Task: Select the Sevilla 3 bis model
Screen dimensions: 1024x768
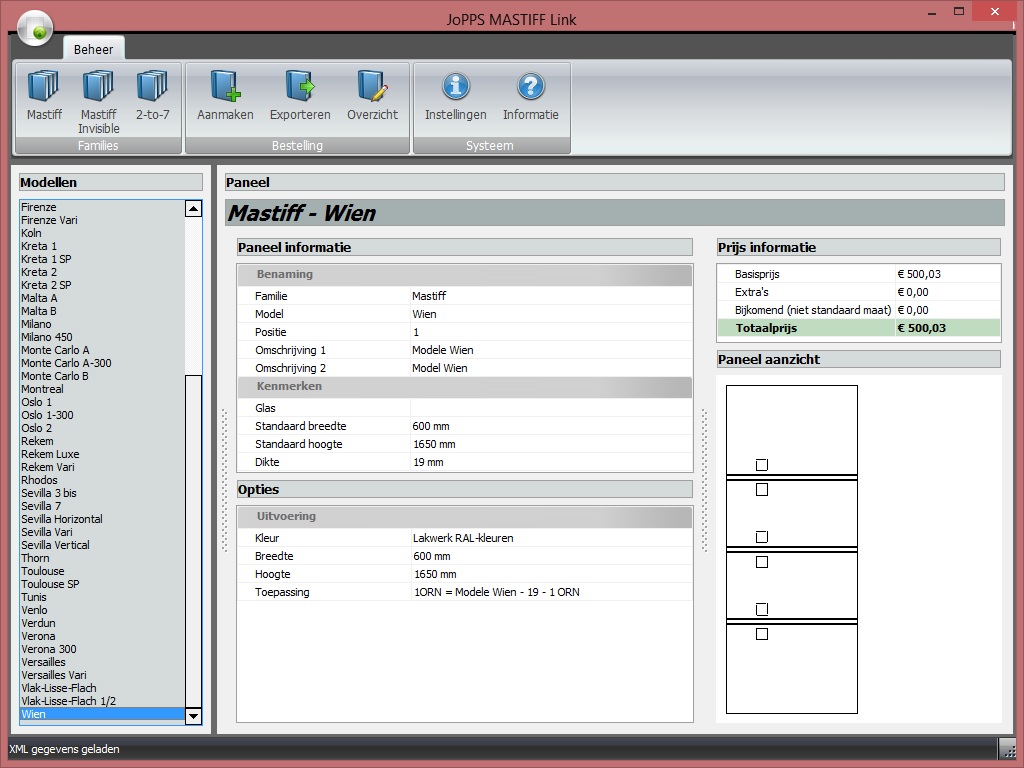Action: point(102,493)
